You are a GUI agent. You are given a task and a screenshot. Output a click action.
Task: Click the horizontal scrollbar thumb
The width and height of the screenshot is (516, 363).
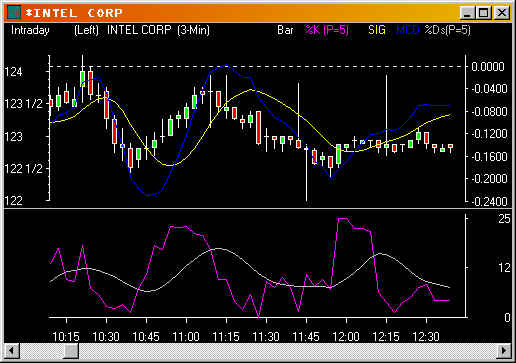click(x=71, y=351)
